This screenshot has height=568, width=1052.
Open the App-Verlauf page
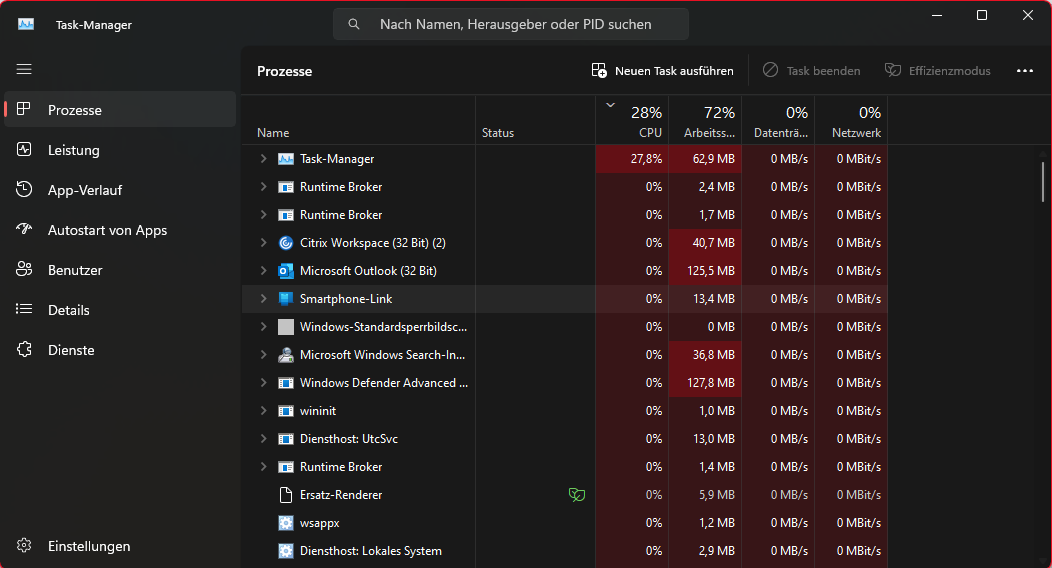pos(85,190)
